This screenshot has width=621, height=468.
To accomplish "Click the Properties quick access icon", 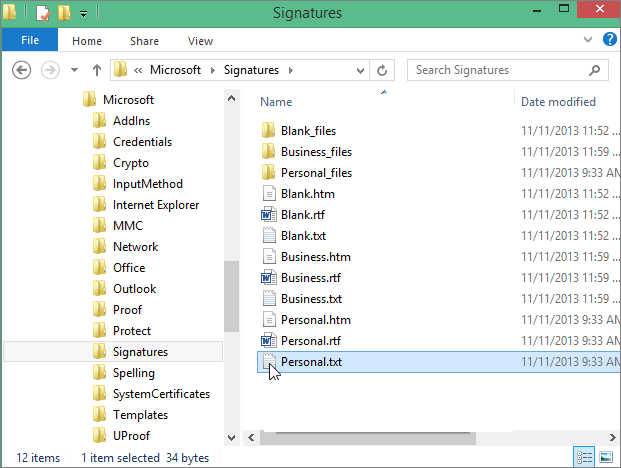I will (43, 13).
